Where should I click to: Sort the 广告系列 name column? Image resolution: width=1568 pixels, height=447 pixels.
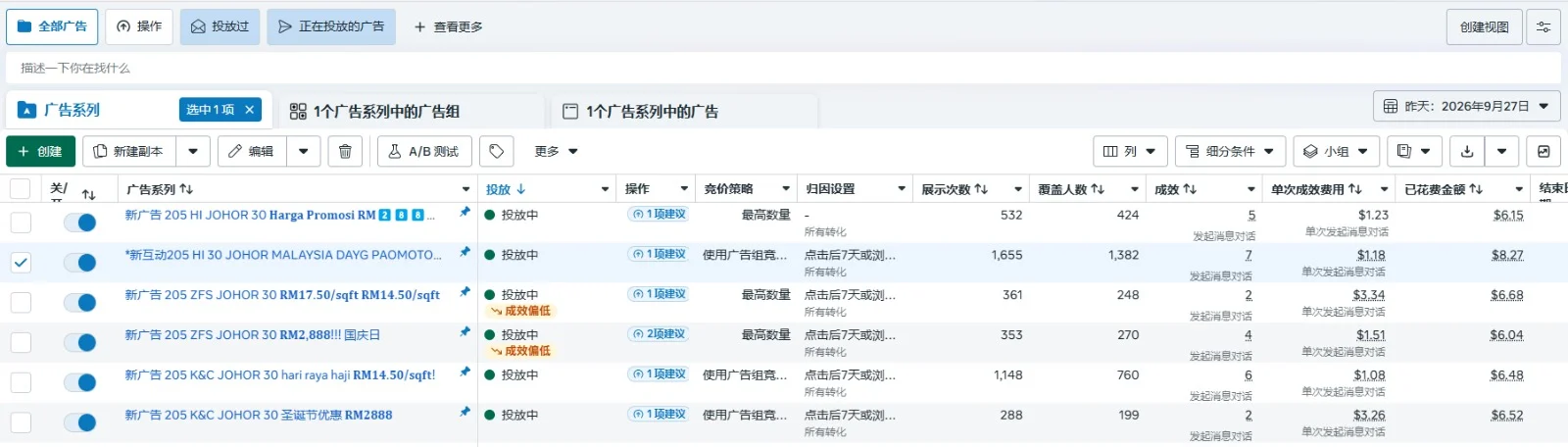[x=186, y=189]
